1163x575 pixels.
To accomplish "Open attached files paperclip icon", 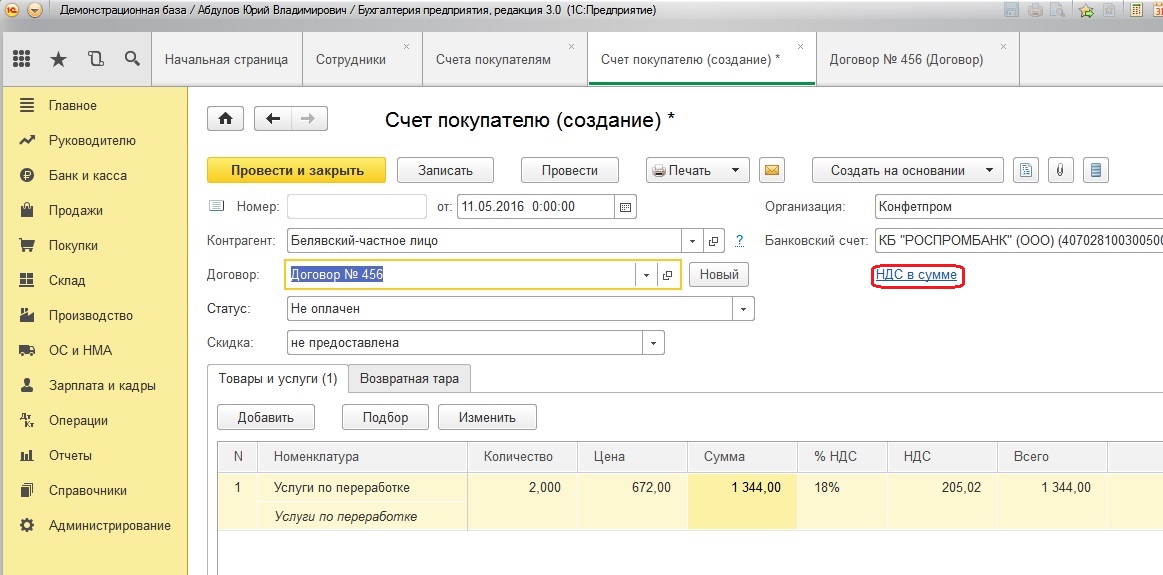I will (x=1061, y=170).
